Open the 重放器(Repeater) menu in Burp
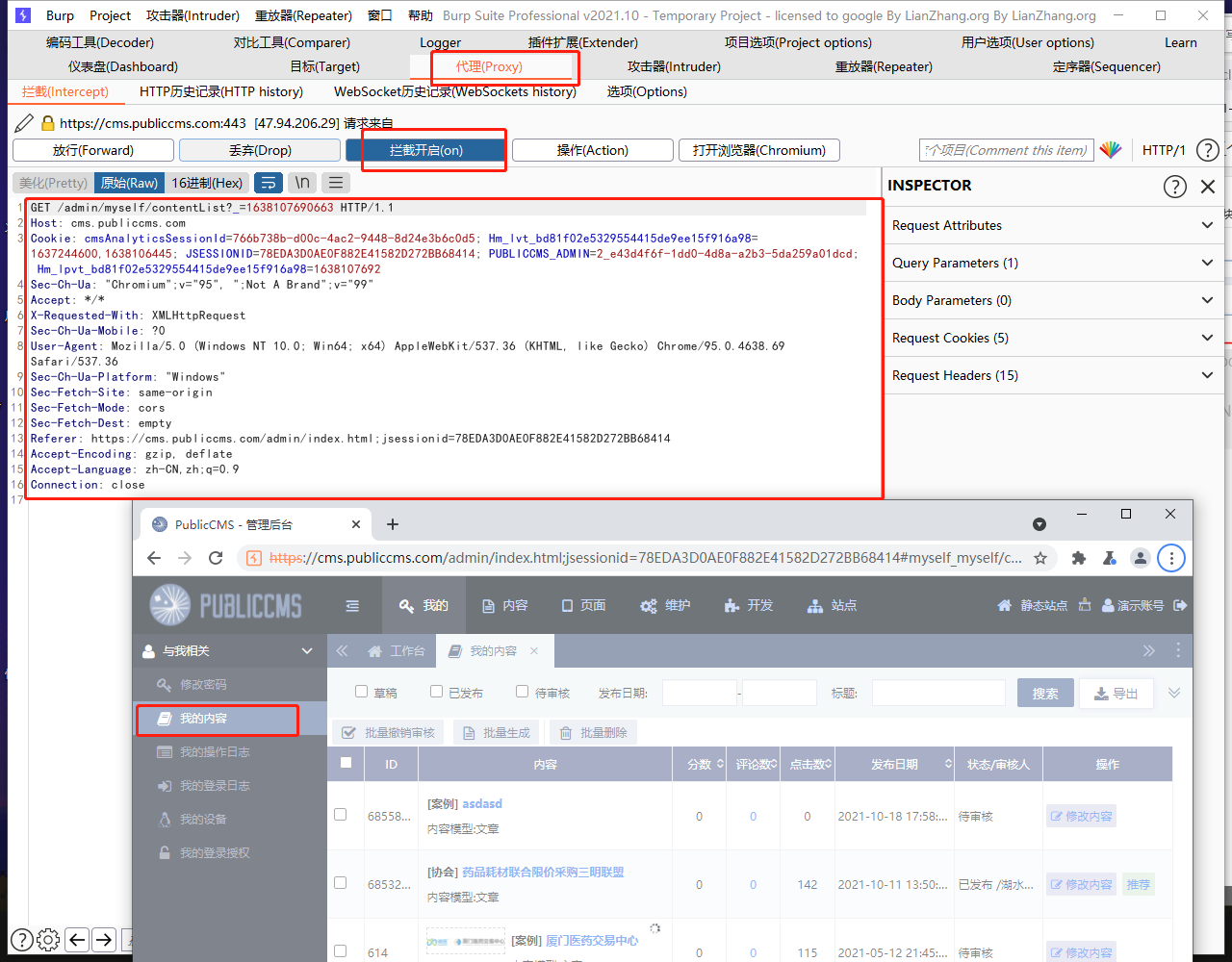This screenshot has height=962, width=1232. (x=303, y=15)
